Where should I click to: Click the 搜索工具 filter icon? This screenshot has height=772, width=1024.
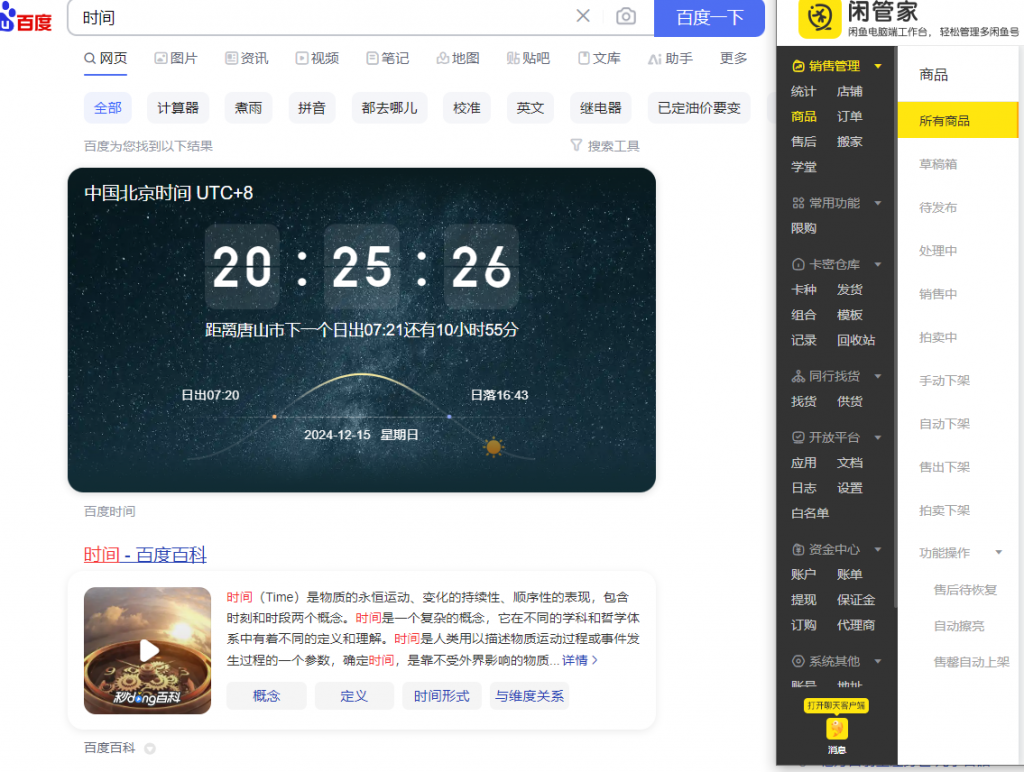point(576,145)
